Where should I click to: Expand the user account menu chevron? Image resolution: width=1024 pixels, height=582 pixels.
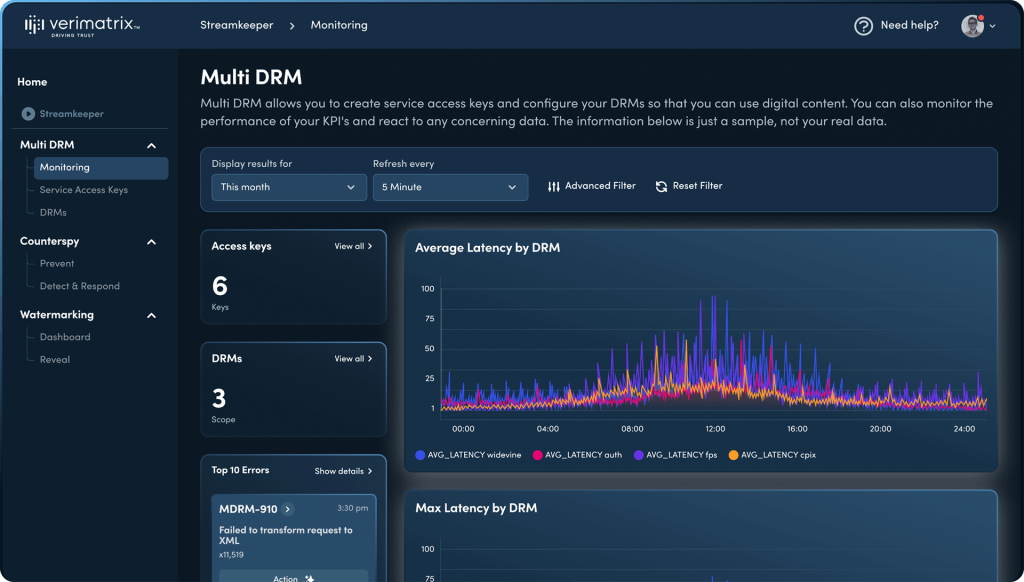click(x=993, y=26)
